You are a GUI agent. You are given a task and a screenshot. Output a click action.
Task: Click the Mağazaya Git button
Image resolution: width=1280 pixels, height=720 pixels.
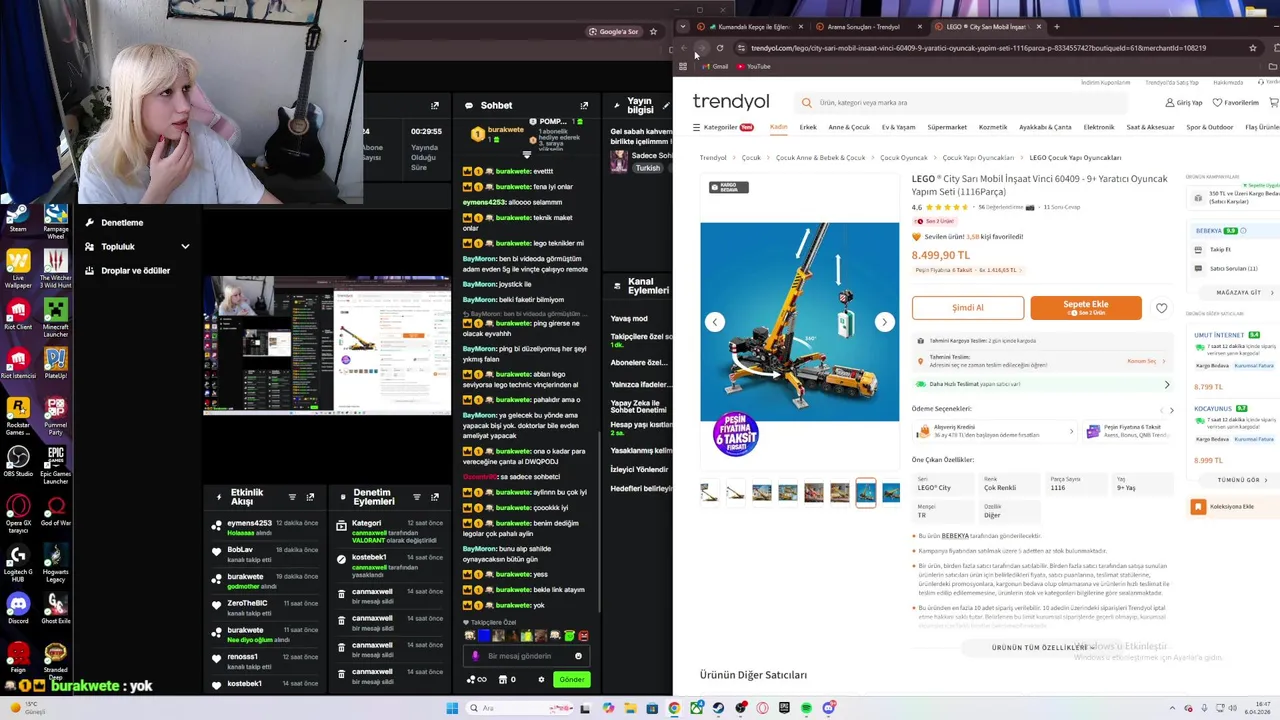pyautogui.click(x=1239, y=293)
